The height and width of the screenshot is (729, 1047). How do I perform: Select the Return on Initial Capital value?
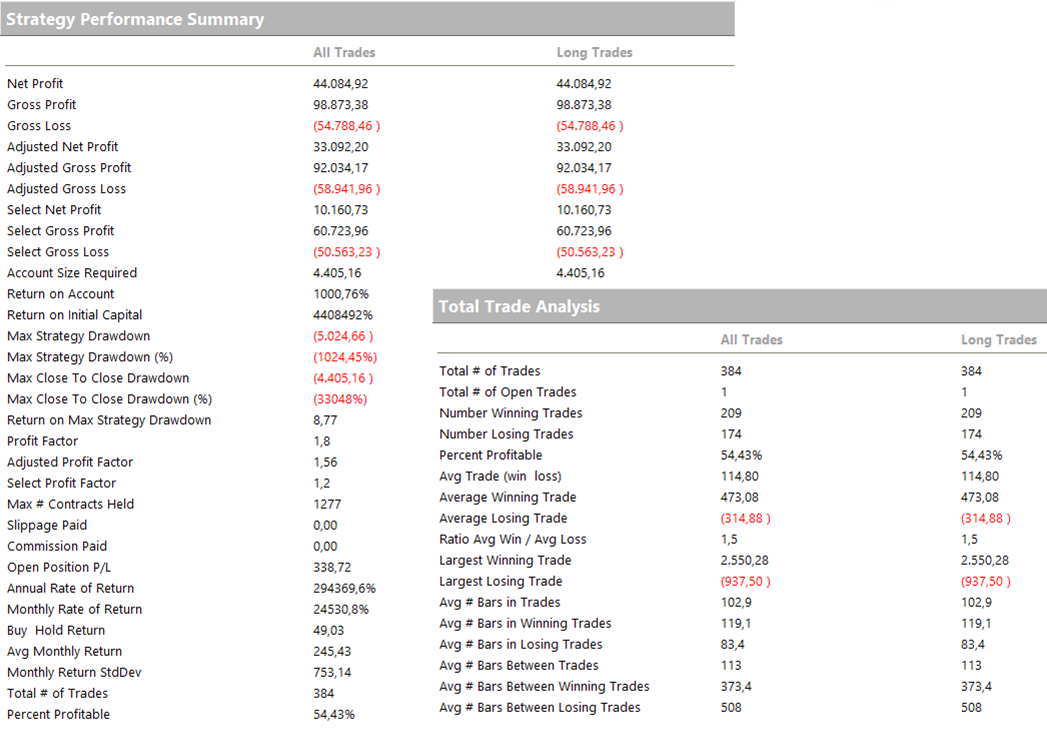pyautogui.click(x=343, y=315)
